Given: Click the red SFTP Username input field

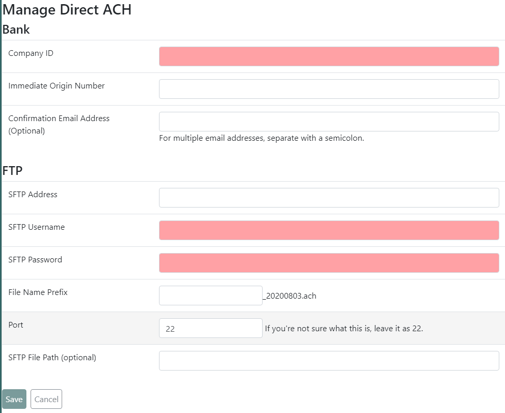Looking at the screenshot, I should [329, 230].
